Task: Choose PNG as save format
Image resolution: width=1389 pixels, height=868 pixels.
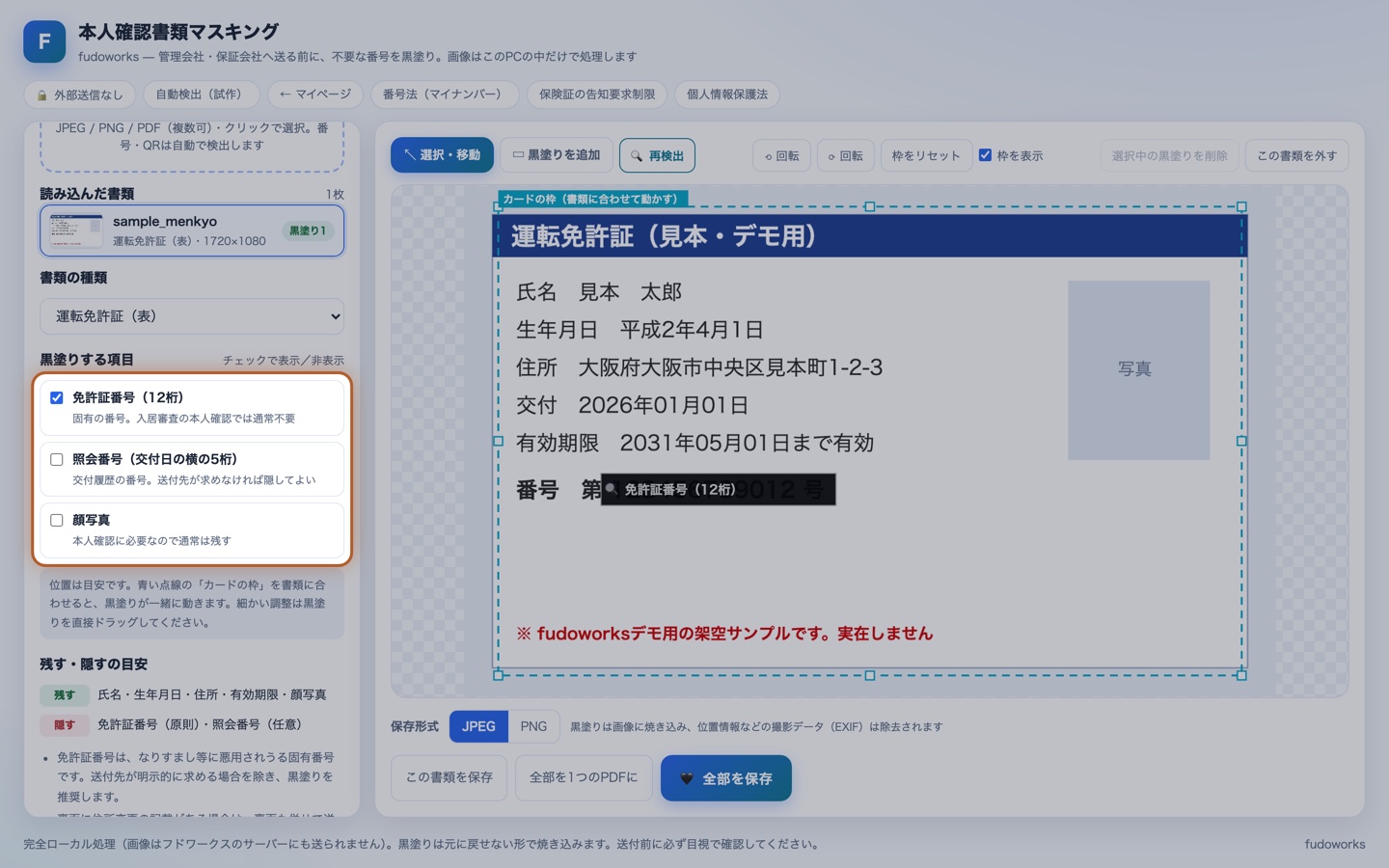Action: [533, 726]
